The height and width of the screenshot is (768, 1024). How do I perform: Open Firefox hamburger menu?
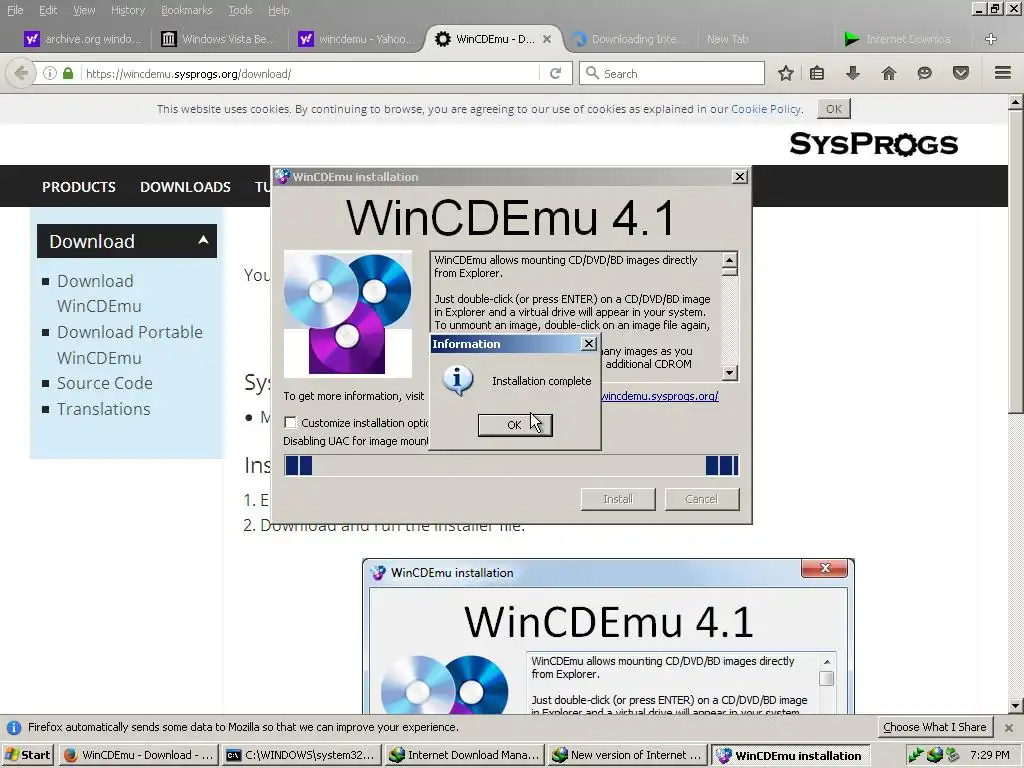tap(1003, 73)
